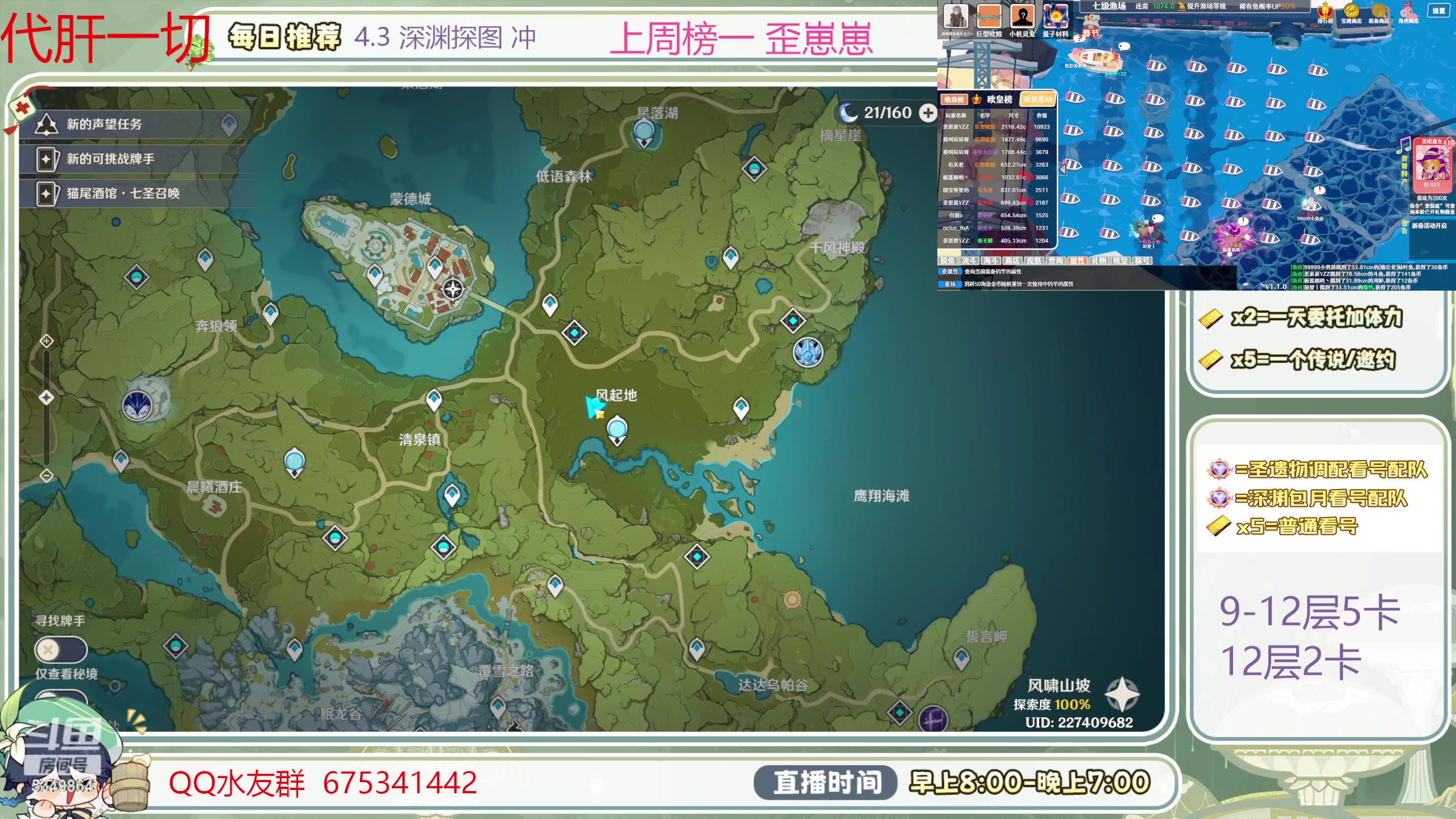The image size is (1456, 819).
Task: Switch to the 皮肤 tab
Action: pyautogui.click(x=1034, y=260)
